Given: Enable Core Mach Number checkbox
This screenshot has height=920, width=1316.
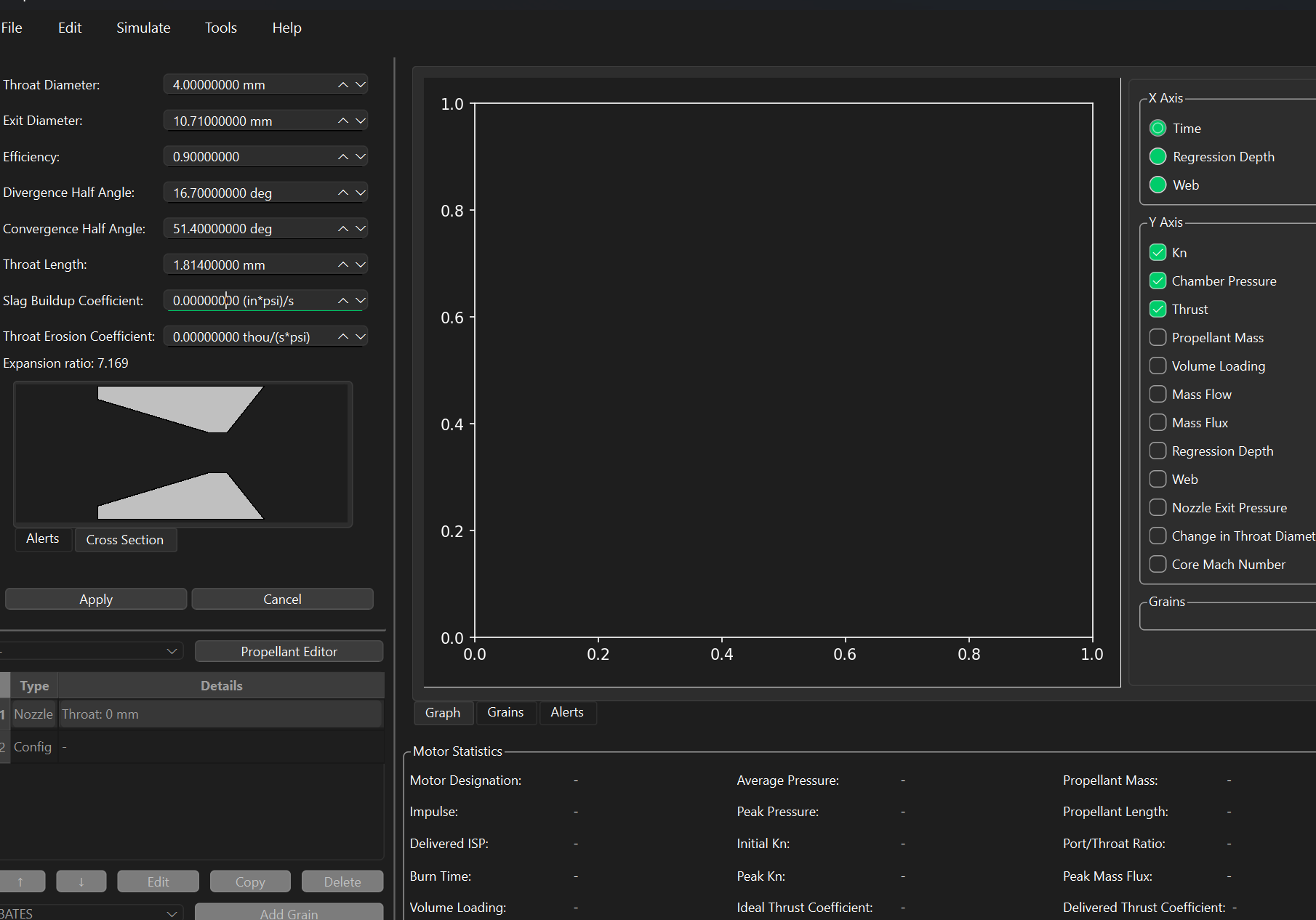Looking at the screenshot, I should click(1157, 565).
